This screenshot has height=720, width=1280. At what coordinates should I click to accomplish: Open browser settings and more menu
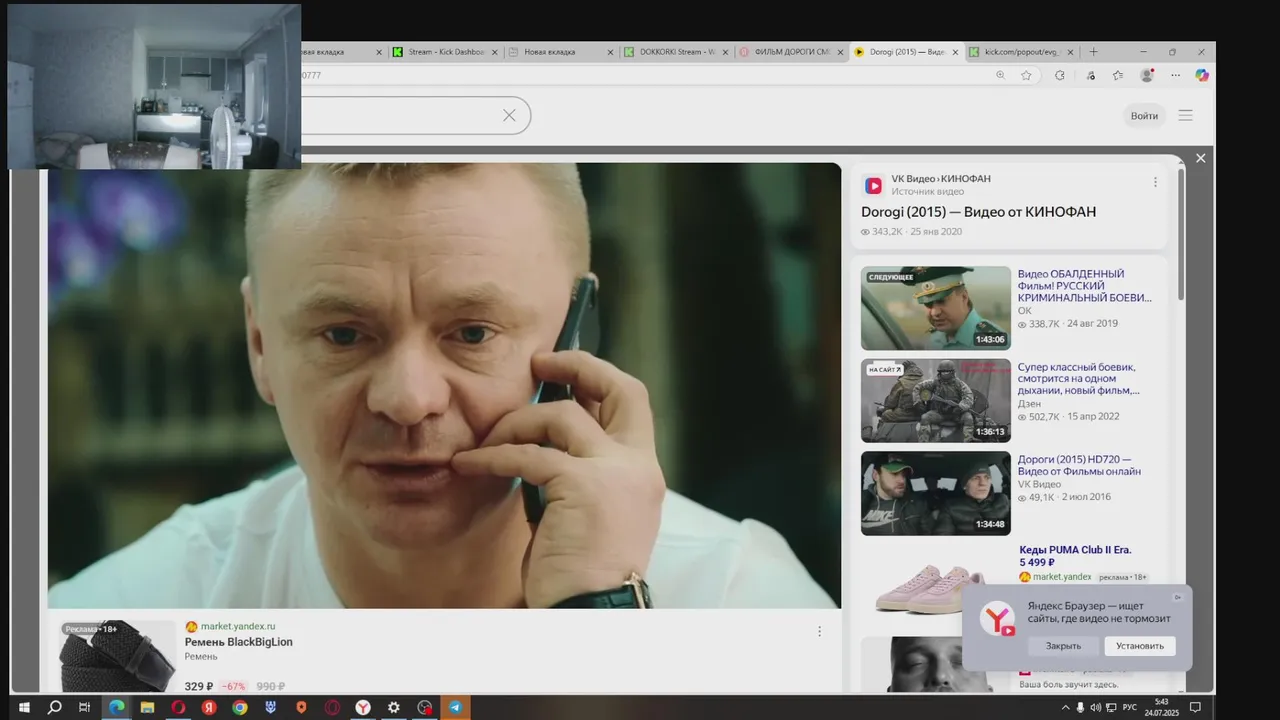click(1175, 75)
